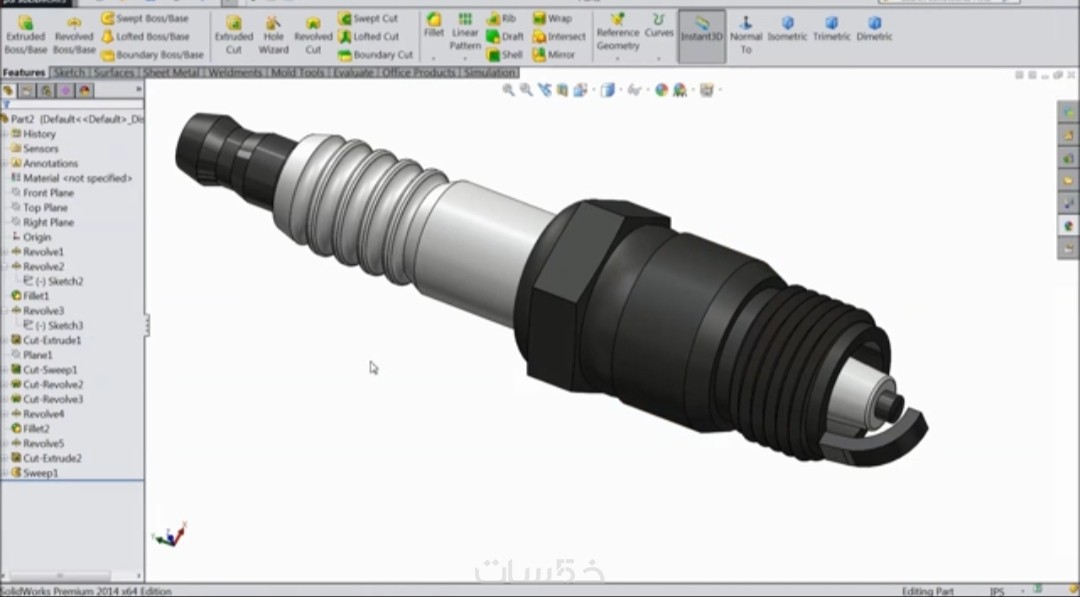Expand the Cut-Extrude1 feature node
The image size is (1080, 597).
[x=5, y=340]
